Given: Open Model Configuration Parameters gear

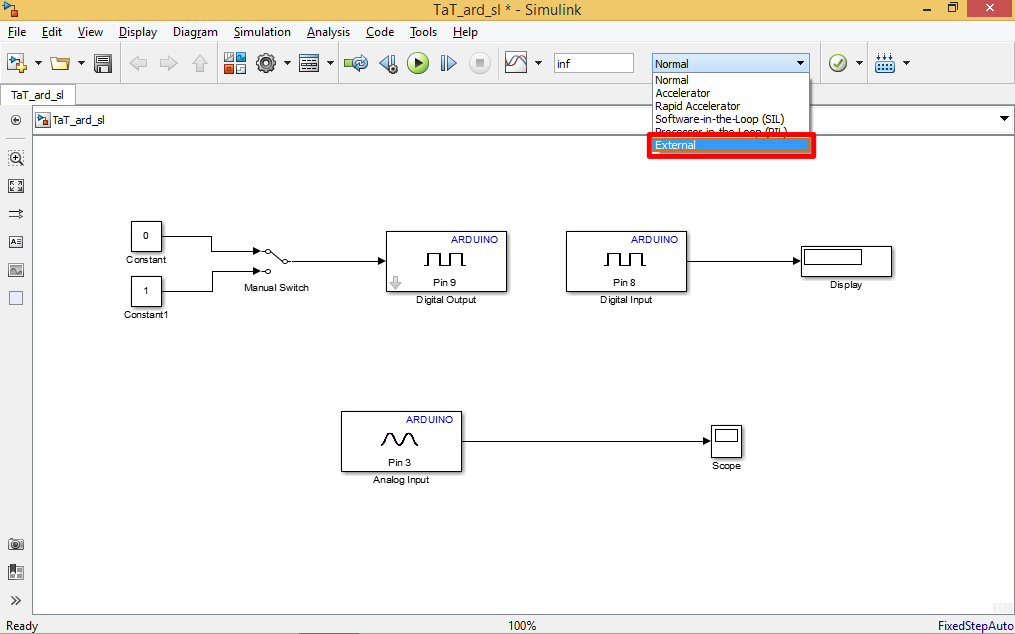Looking at the screenshot, I should tap(266, 63).
